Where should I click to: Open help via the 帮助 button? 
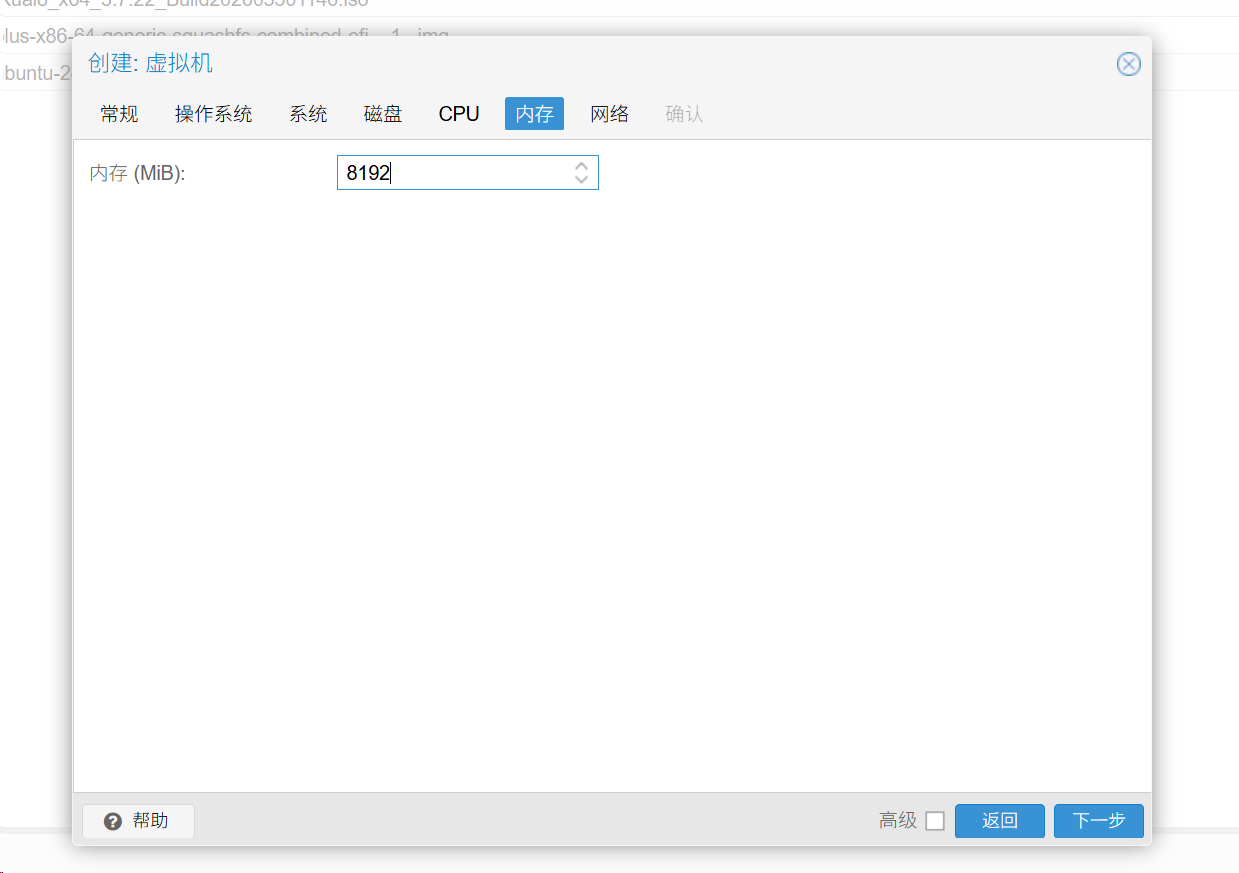[x=138, y=821]
